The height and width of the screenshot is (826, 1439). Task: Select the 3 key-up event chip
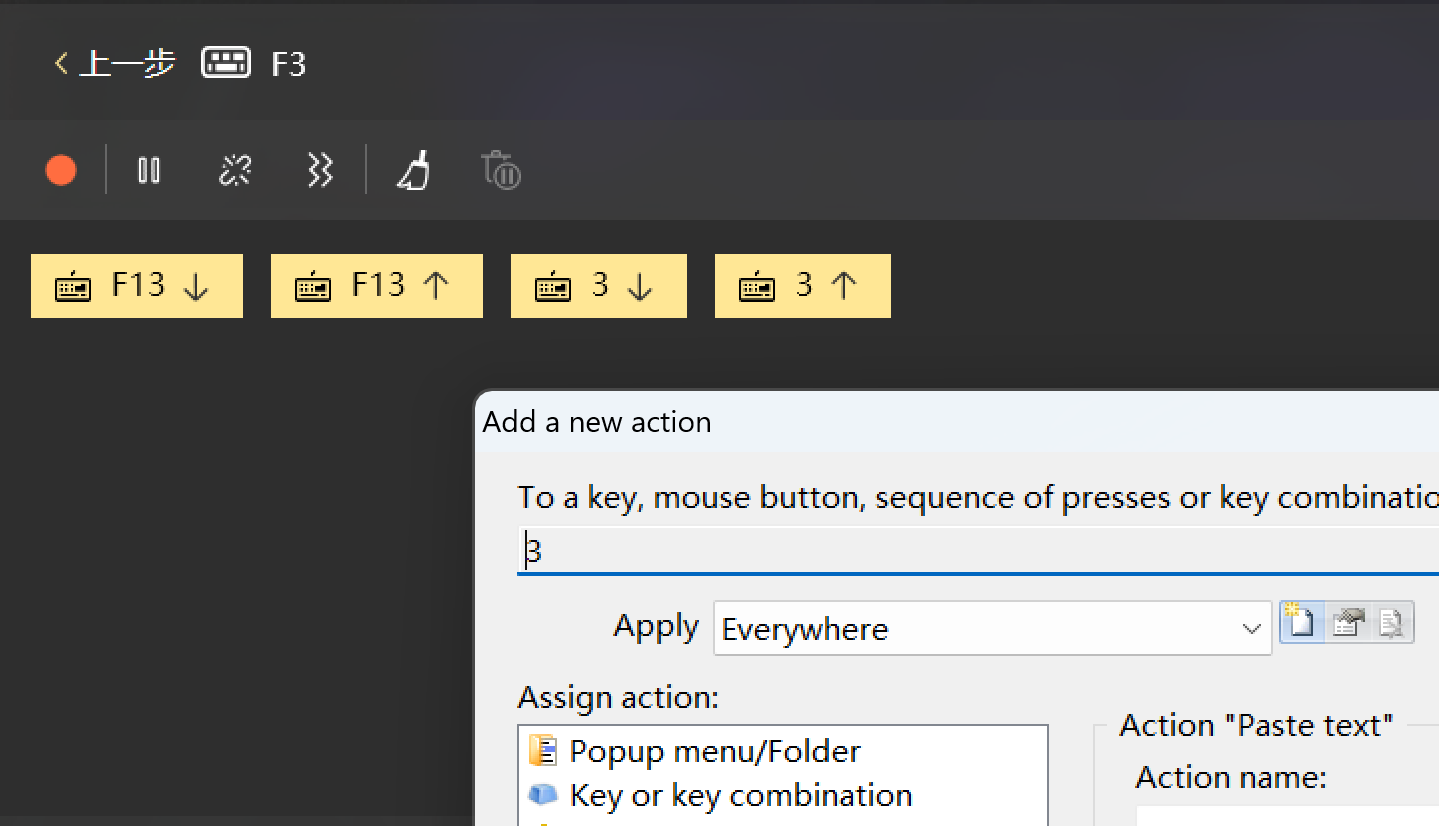803,286
